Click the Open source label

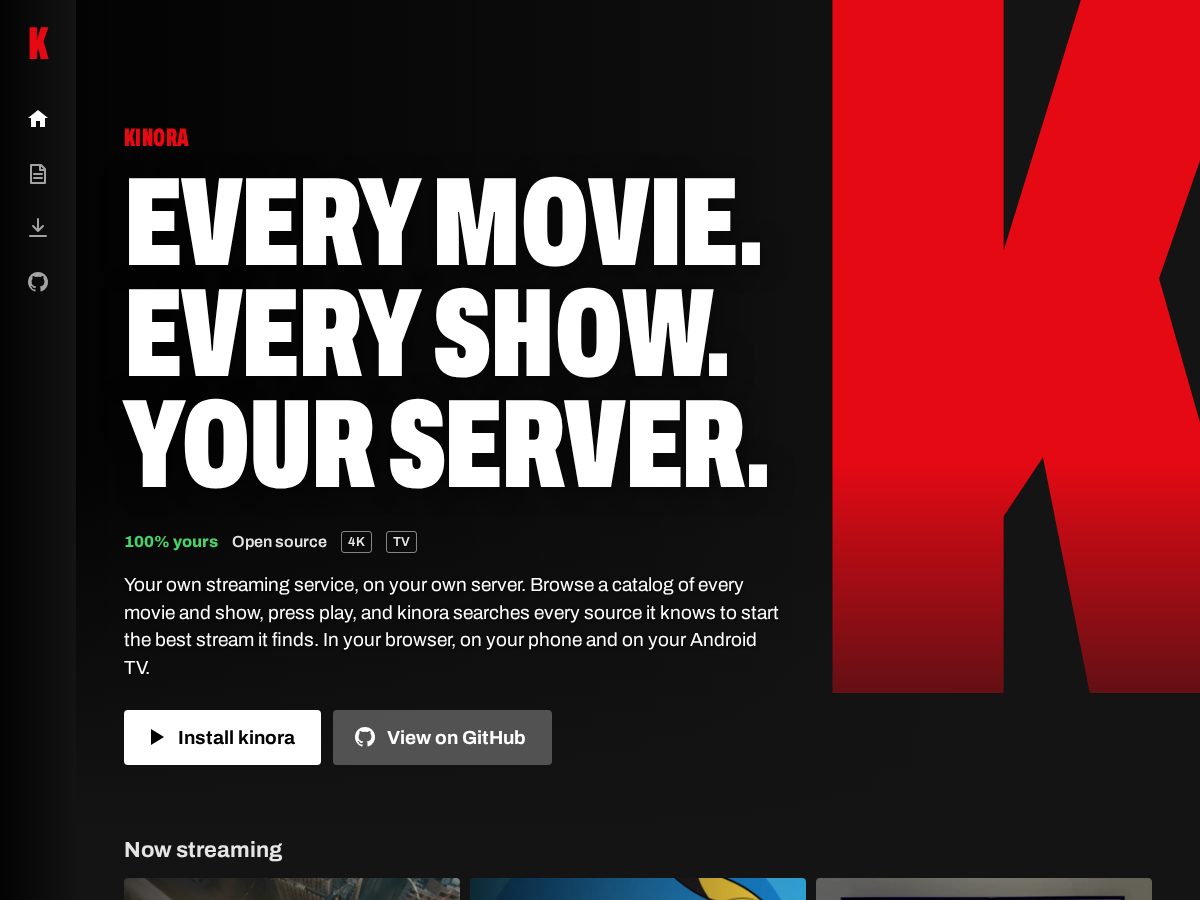[279, 542]
